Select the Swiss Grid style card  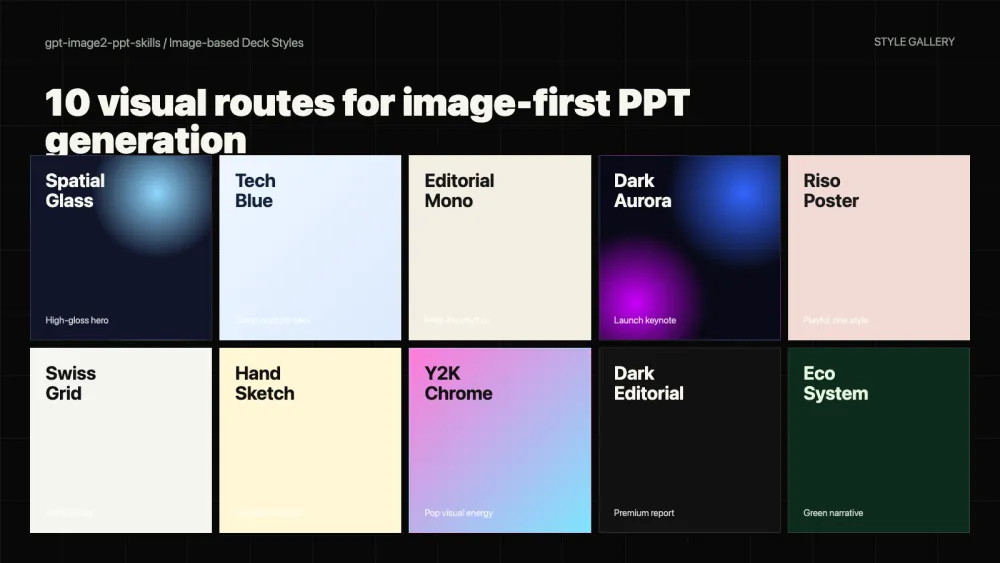[121, 440]
